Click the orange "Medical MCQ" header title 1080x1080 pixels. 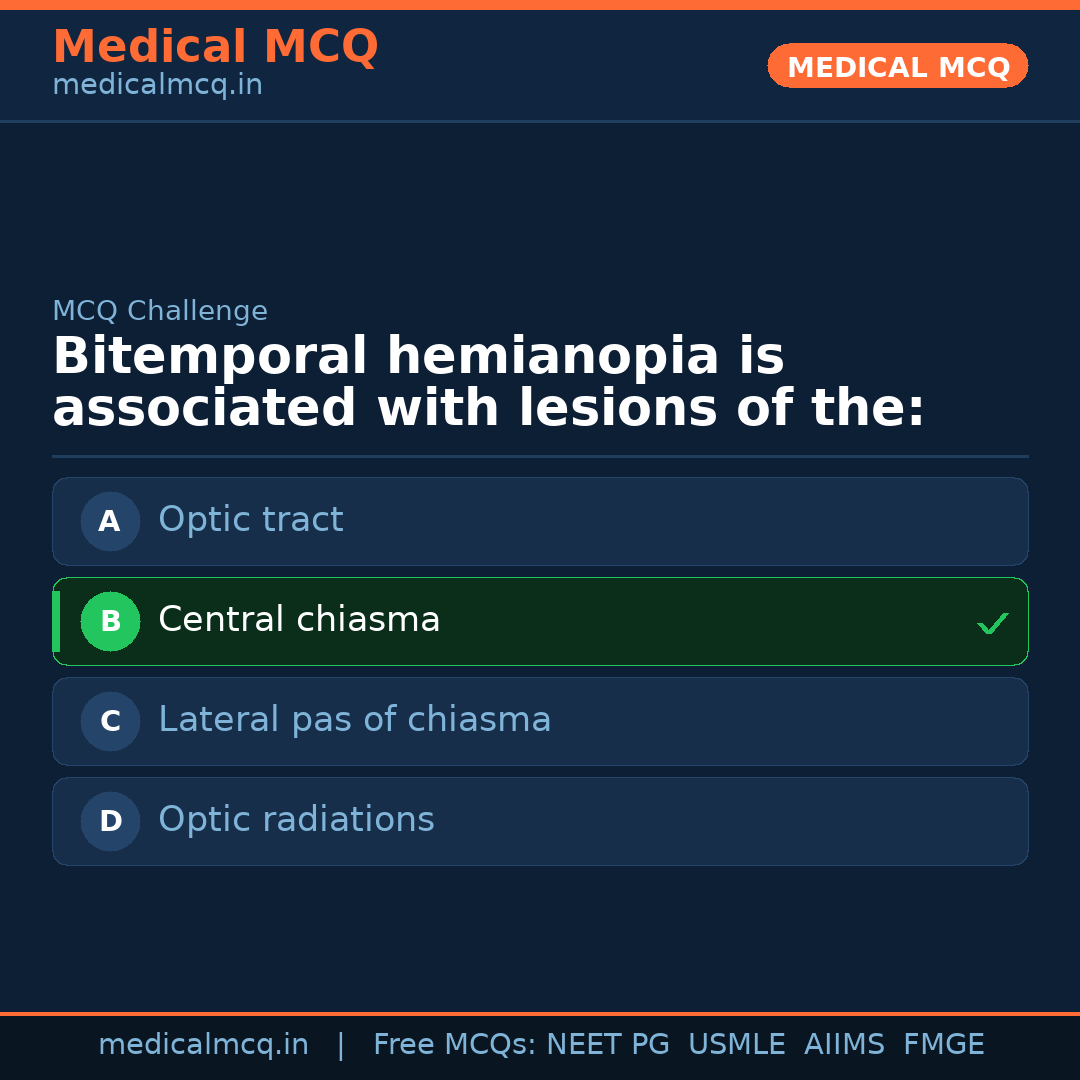pos(215,47)
